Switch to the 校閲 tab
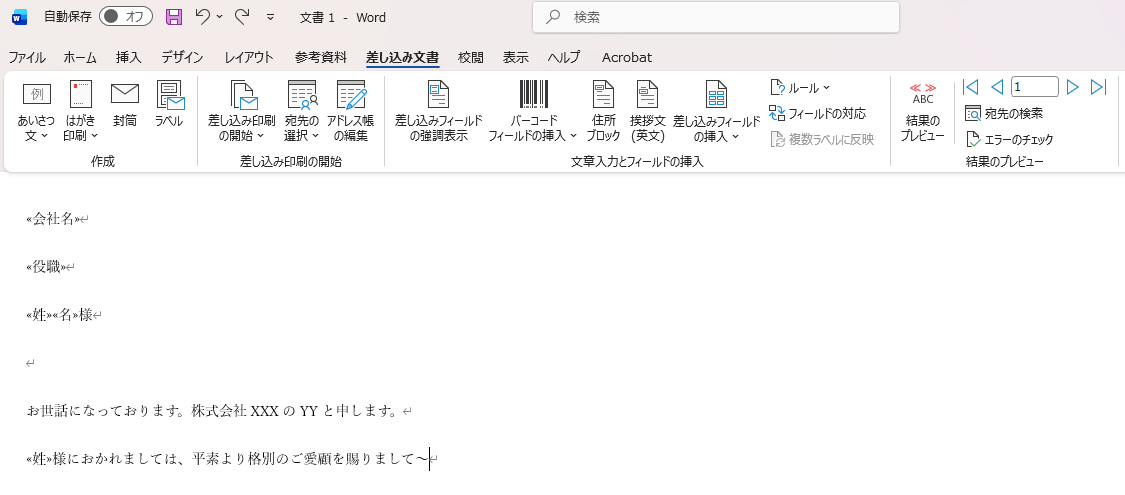This screenshot has width=1125, height=495. click(471, 57)
